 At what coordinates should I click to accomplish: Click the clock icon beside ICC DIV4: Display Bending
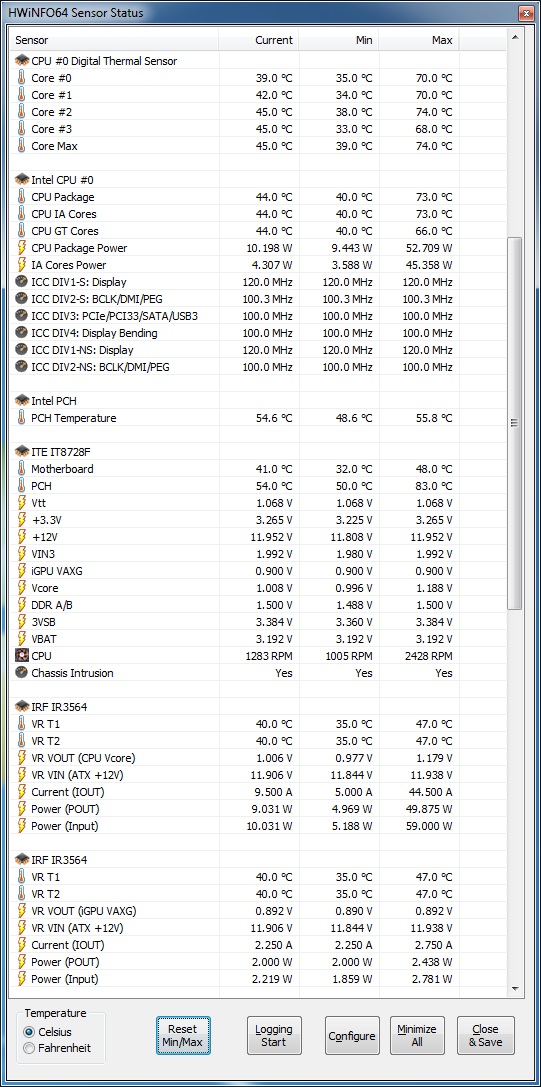click(22, 333)
